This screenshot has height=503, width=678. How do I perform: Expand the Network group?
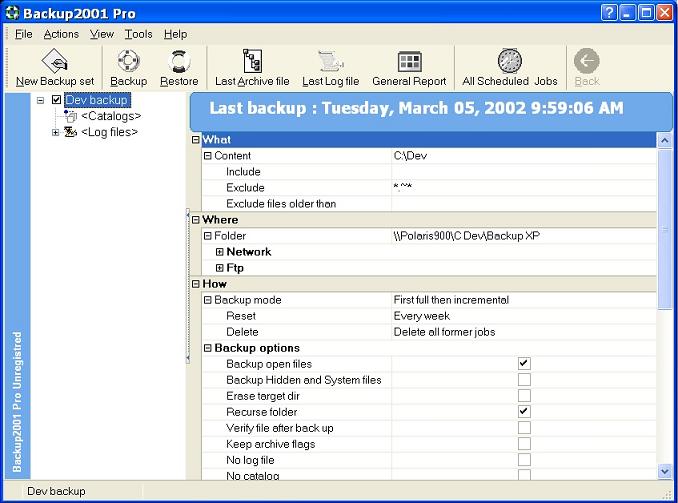[x=220, y=252]
